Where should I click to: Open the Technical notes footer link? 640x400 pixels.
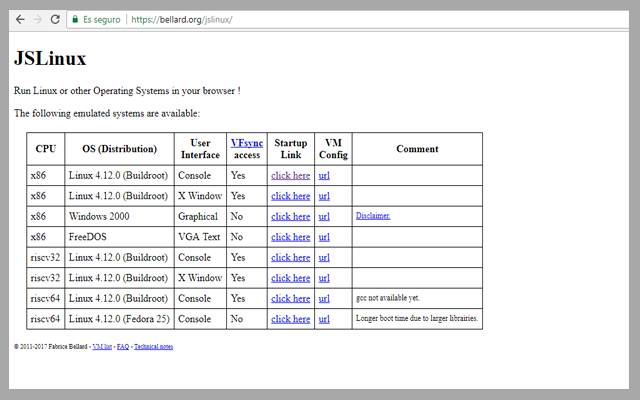pyautogui.click(x=153, y=346)
